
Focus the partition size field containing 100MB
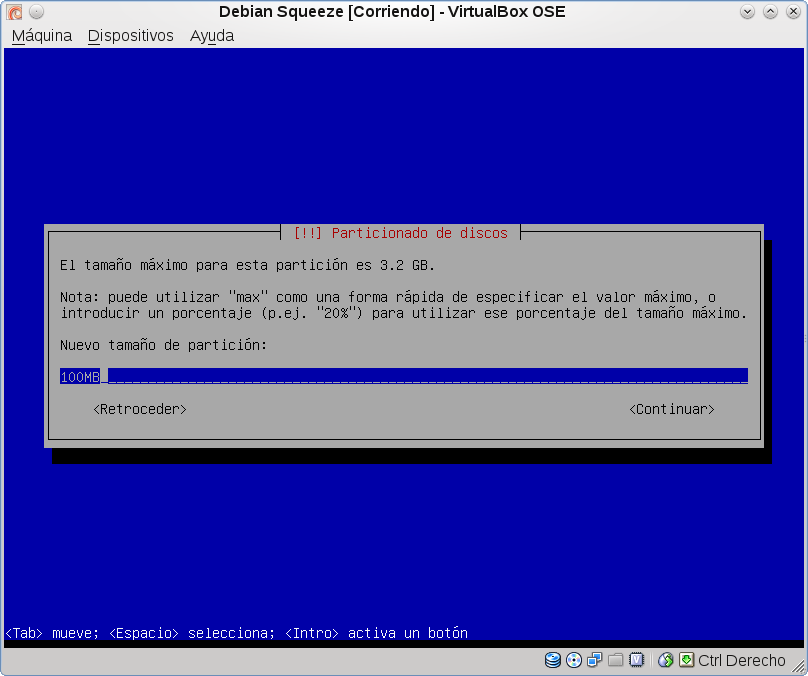click(403, 376)
